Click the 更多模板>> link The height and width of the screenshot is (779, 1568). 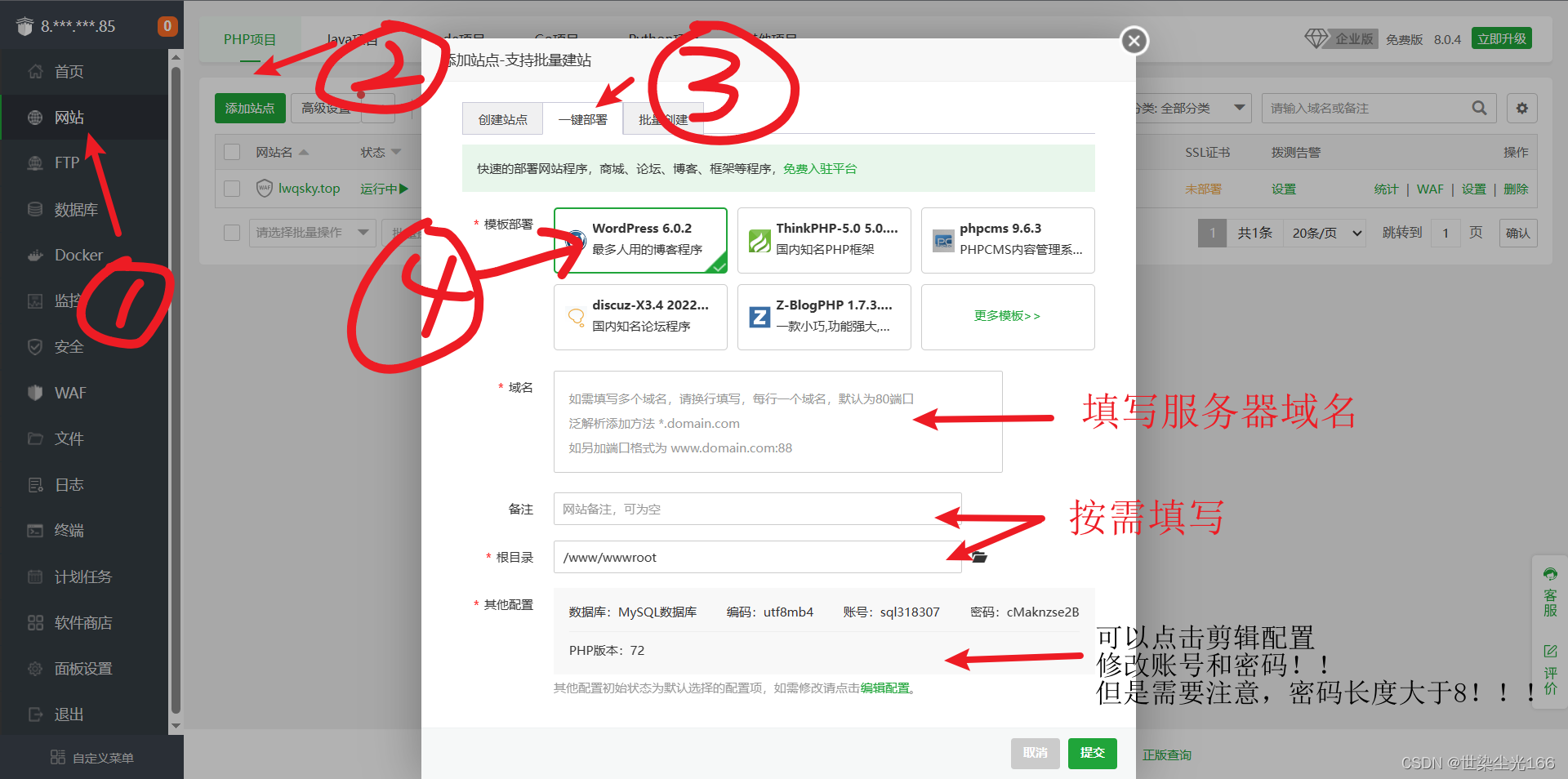(x=1007, y=316)
